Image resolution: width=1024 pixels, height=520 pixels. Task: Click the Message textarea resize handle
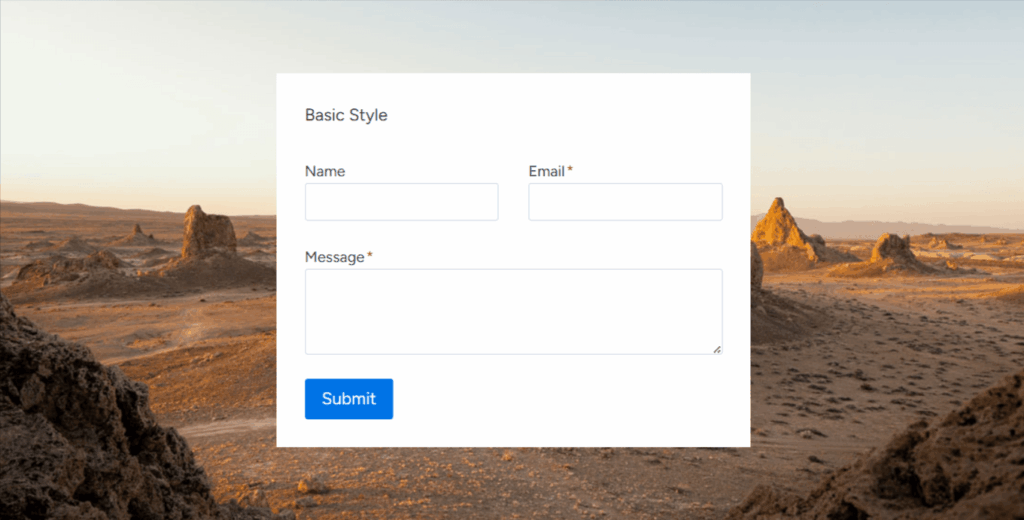(717, 349)
